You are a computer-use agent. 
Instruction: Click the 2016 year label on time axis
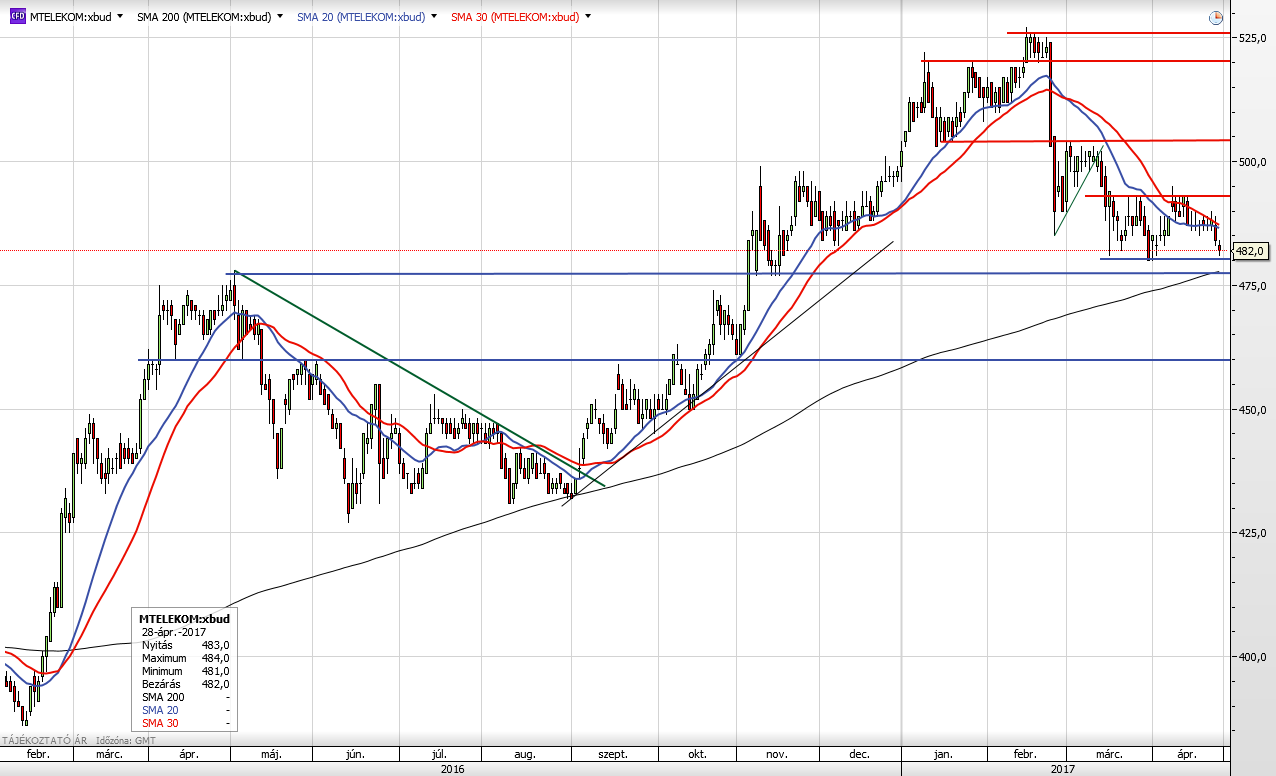coord(453,769)
